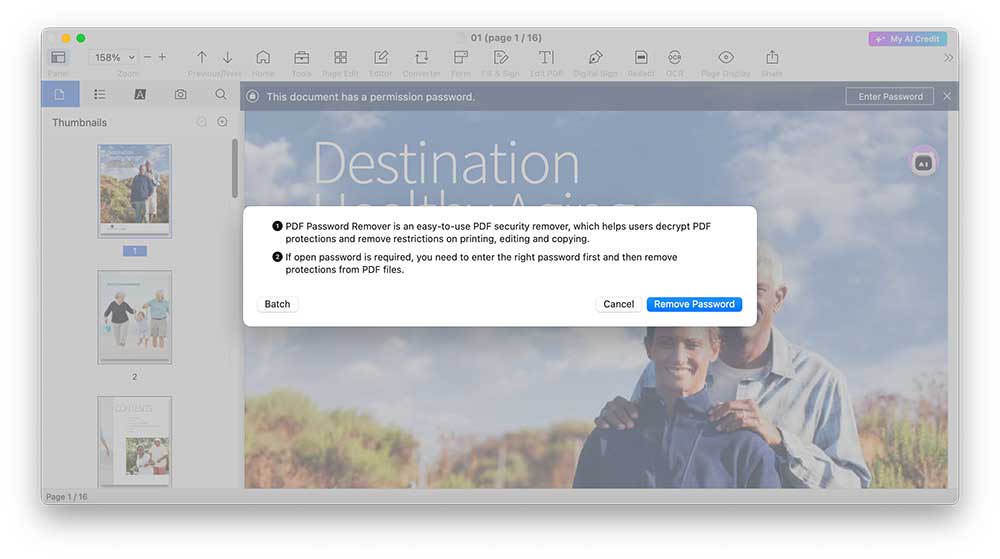Select the Contents page 3 thumbnail
The height and width of the screenshot is (559, 1000).
(x=135, y=442)
